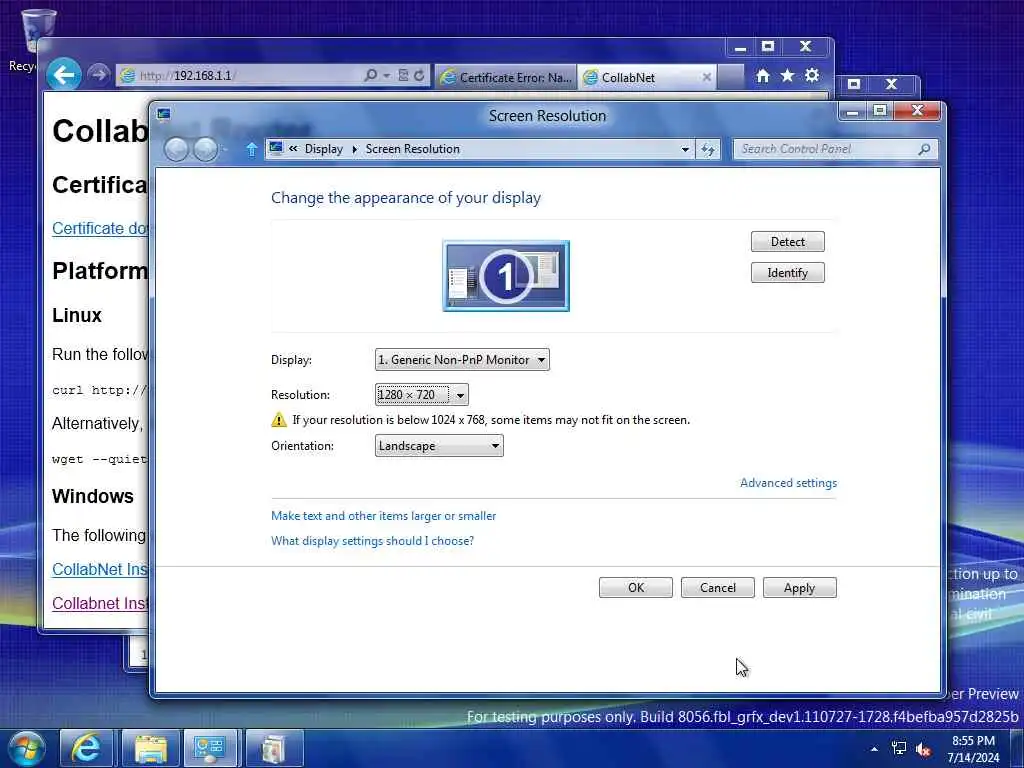Click the IE refresh icon

point(419,75)
